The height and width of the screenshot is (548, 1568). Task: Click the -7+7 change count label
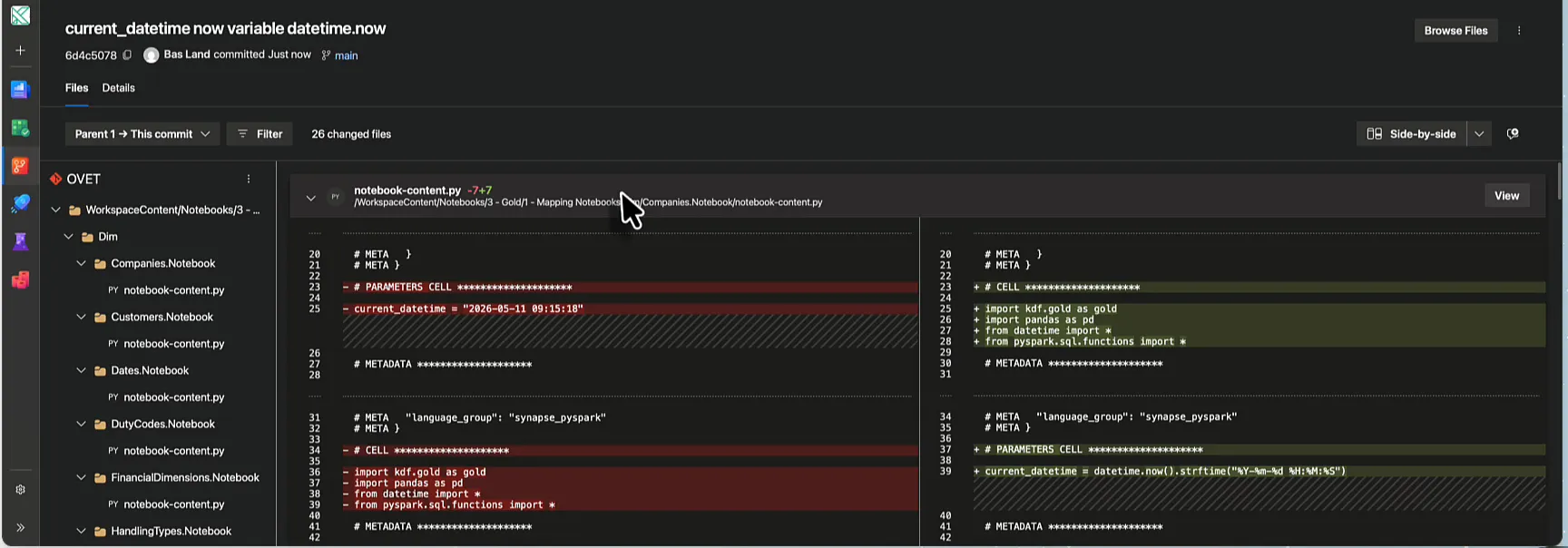[479, 191]
